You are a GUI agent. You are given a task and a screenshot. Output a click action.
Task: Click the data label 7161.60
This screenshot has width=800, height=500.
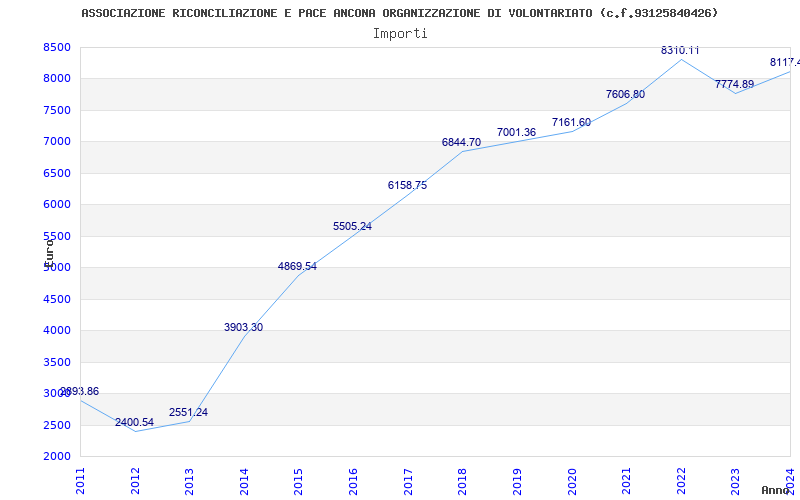(571, 122)
